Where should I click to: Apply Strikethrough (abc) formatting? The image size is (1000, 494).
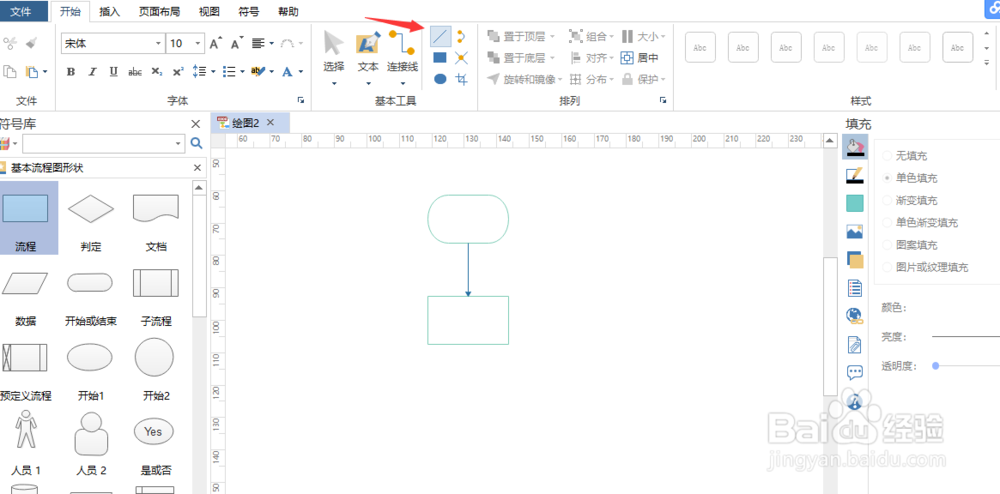[x=135, y=71]
